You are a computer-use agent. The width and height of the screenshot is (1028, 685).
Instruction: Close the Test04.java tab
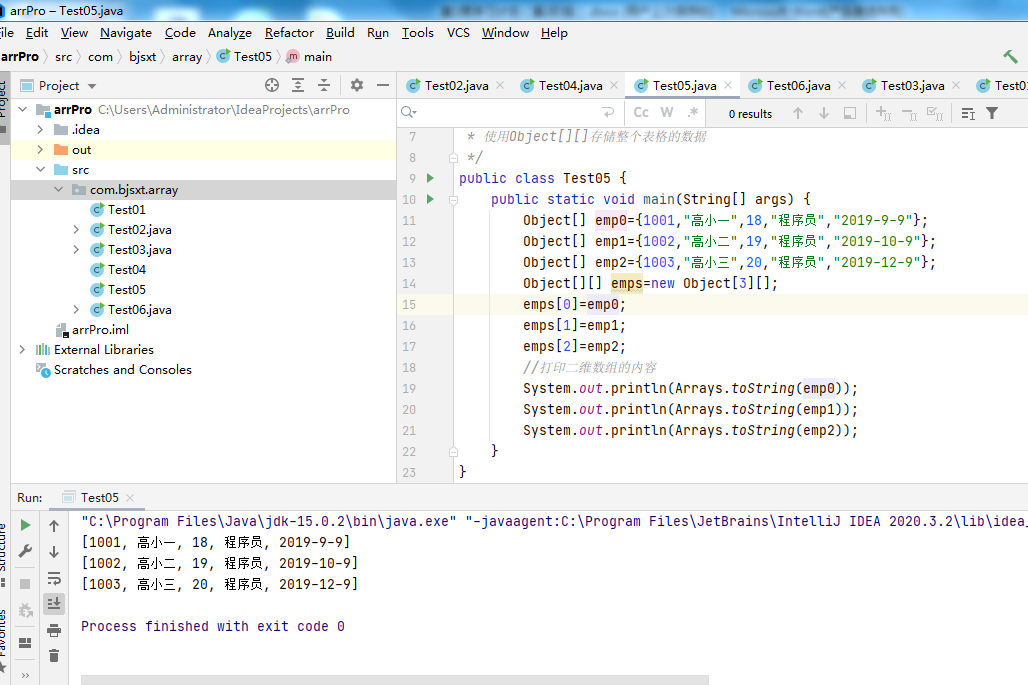click(614, 85)
